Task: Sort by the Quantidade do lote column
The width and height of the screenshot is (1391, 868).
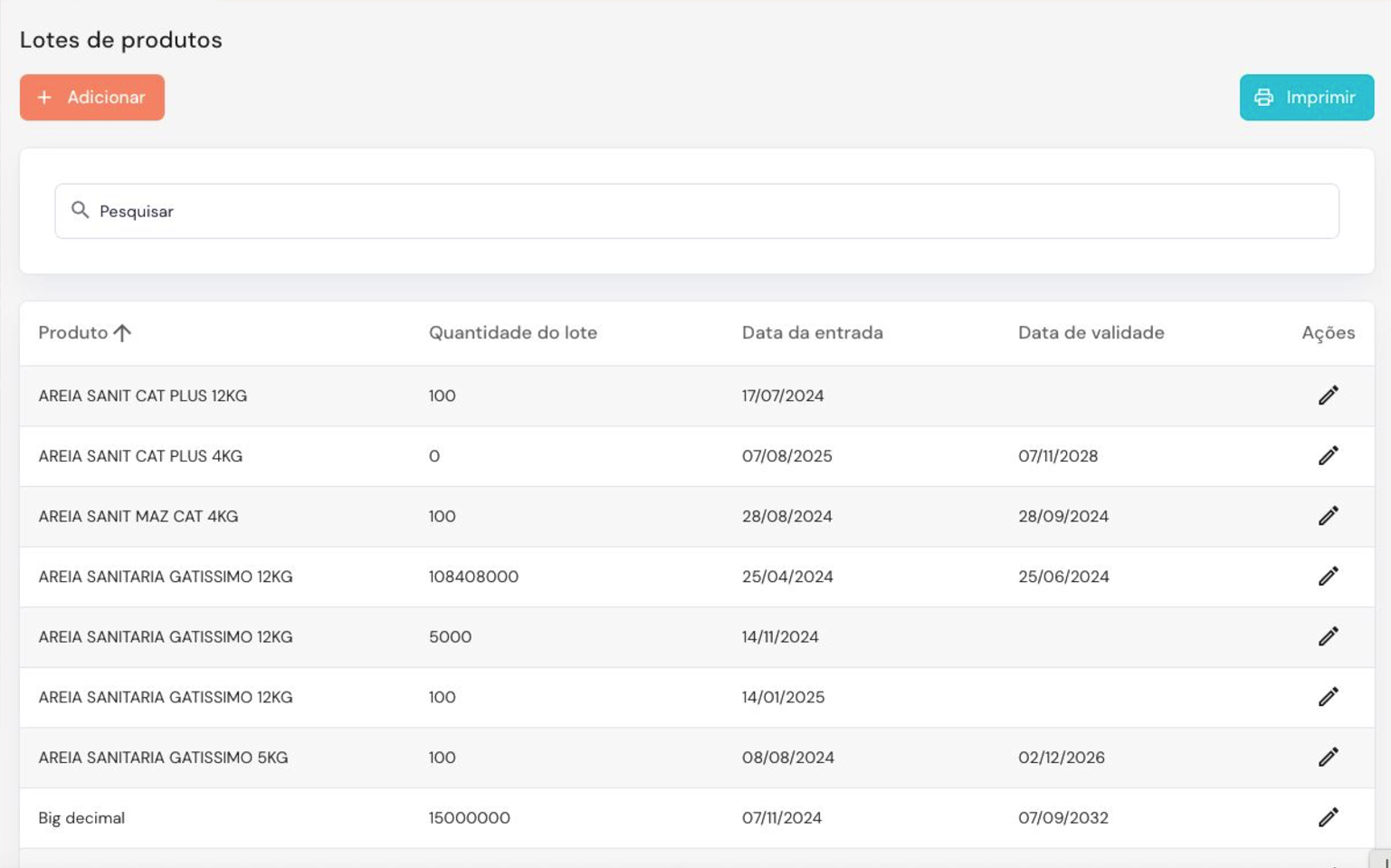Action: 512,333
